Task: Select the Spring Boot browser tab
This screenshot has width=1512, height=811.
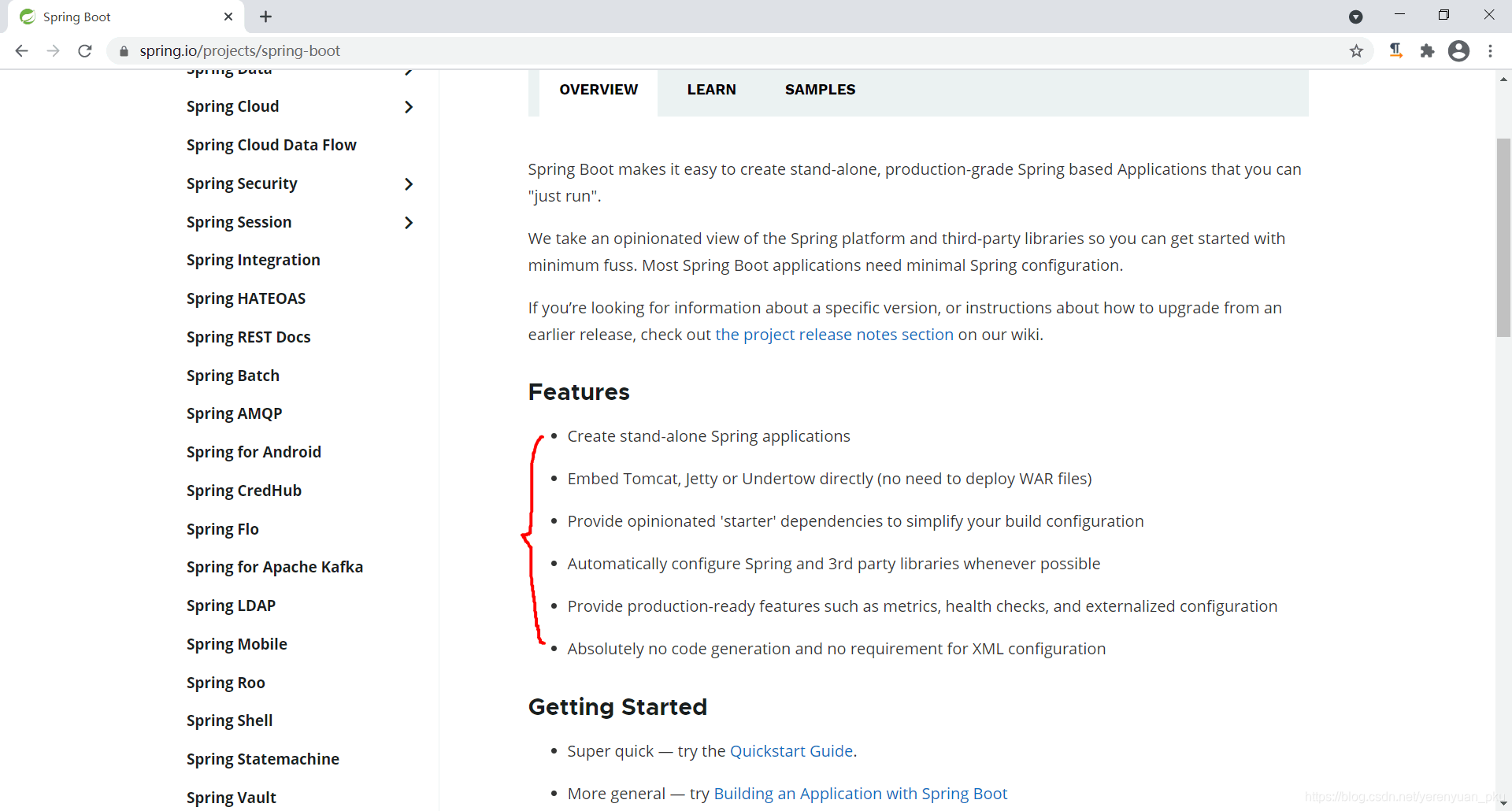Action: [x=126, y=17]
